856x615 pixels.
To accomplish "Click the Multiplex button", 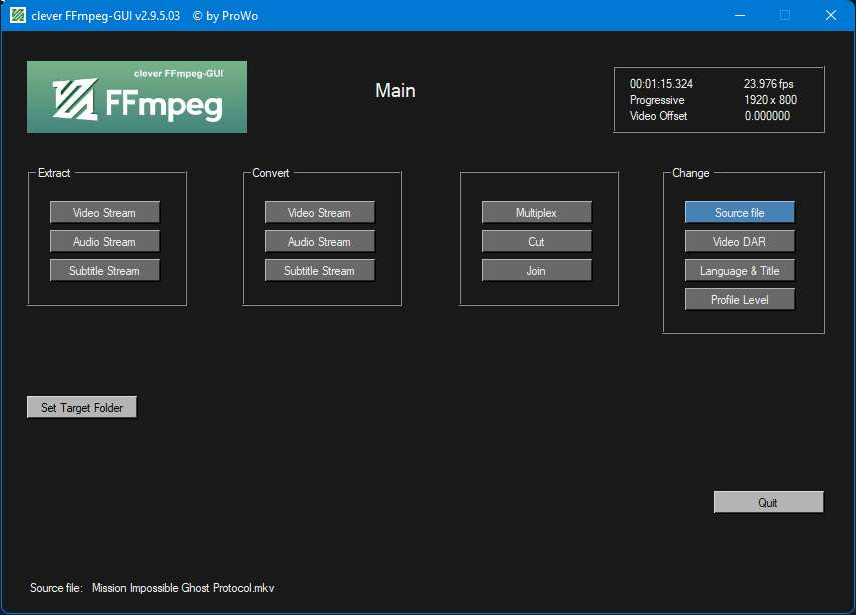I will (536, 212).
